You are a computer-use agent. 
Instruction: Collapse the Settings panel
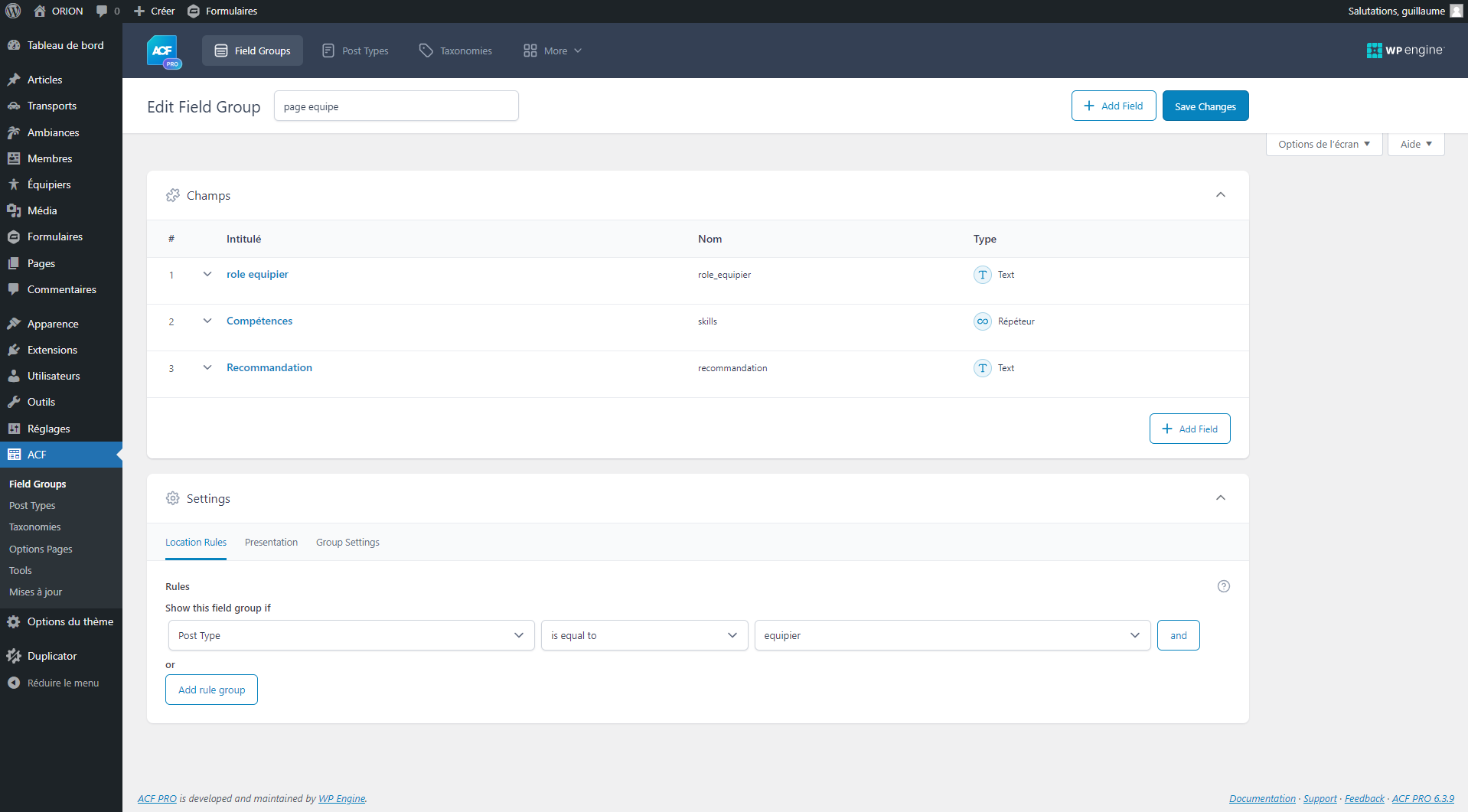pos(1220,498)
